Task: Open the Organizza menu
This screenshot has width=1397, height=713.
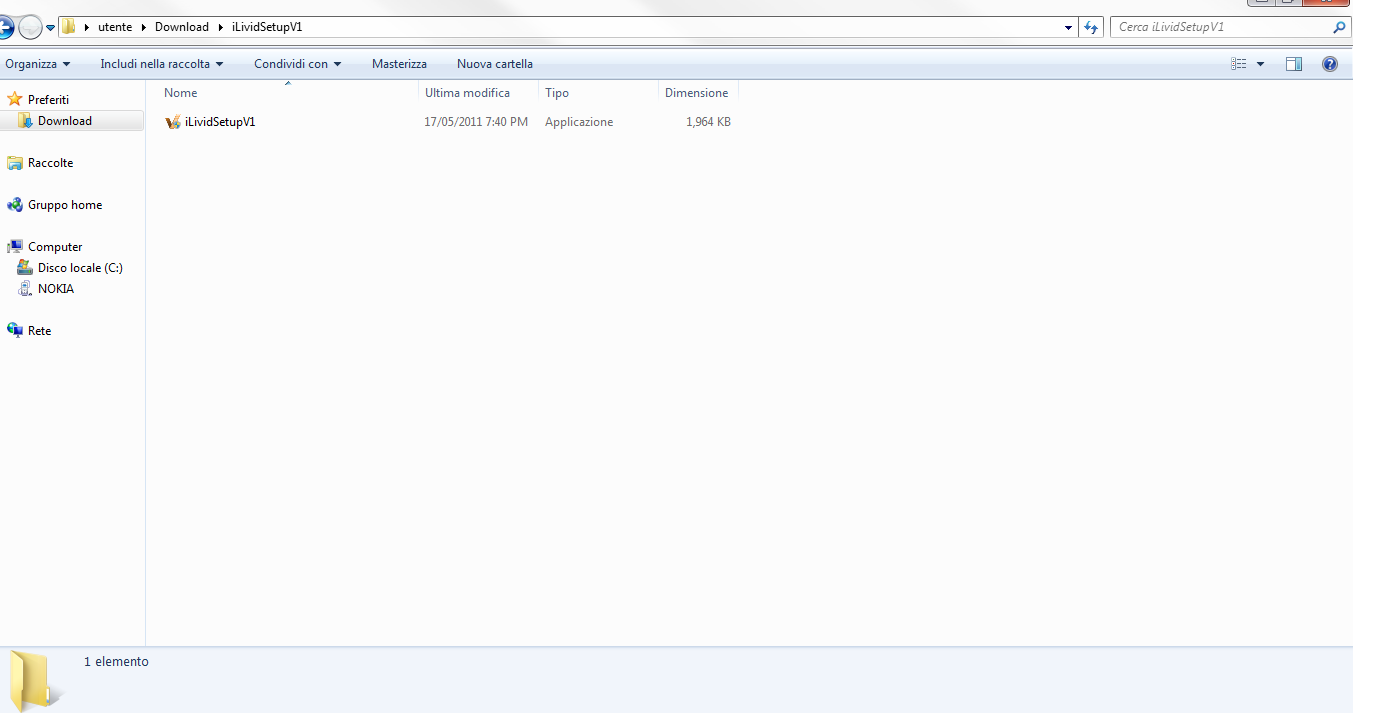Action: tap(38, 64)
